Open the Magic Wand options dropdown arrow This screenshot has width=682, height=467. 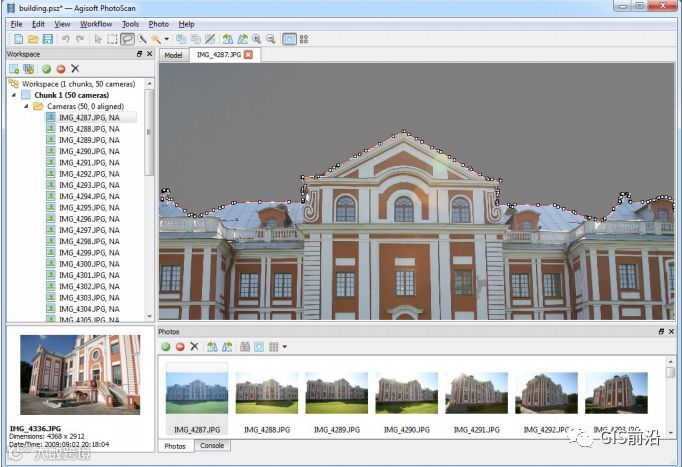(x=167, y=40)
